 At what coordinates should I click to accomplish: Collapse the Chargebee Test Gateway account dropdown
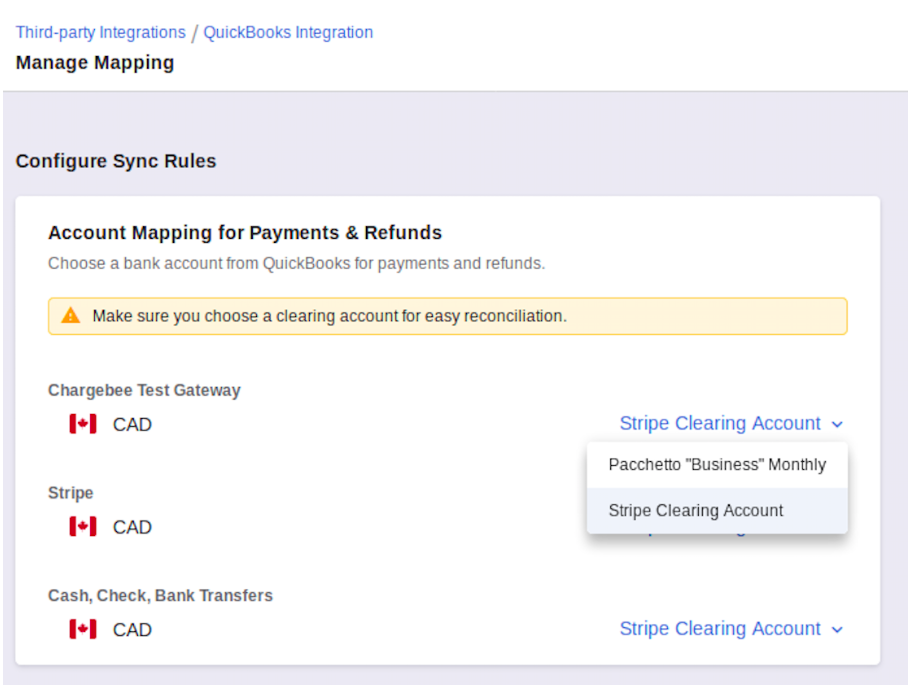(x=720, y=424)
